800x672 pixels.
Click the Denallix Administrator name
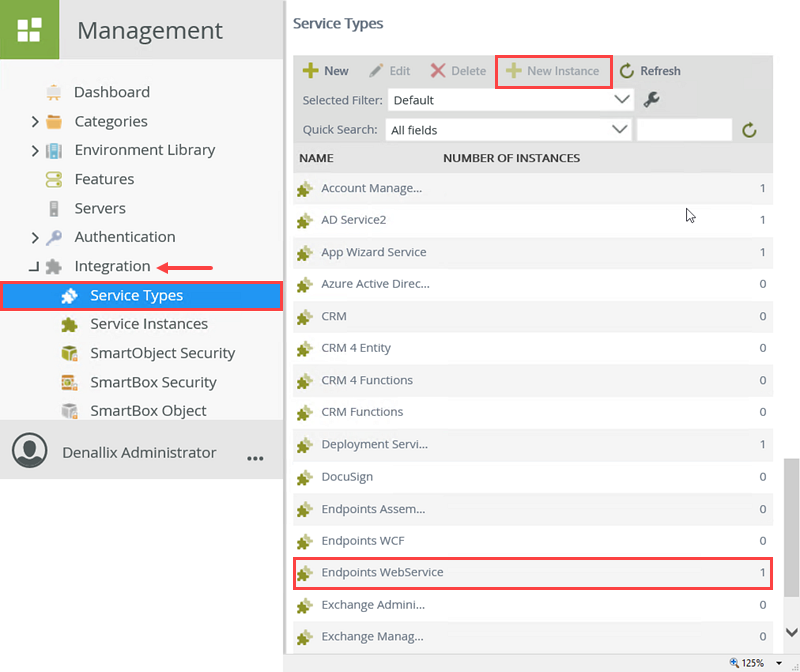[139, 453]
